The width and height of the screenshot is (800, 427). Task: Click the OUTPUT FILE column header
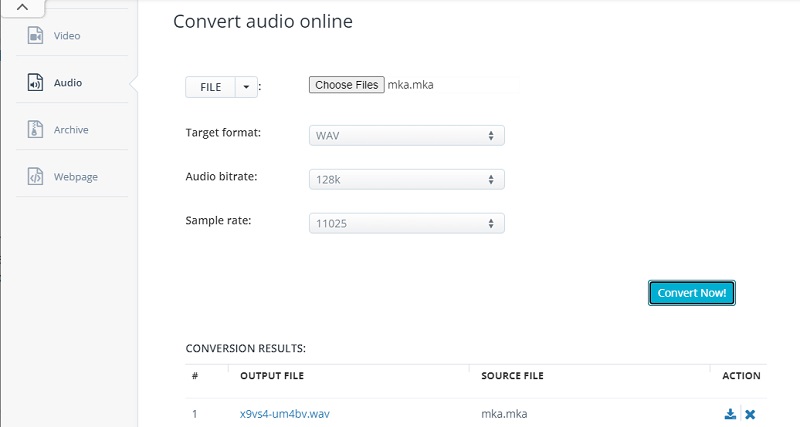pyautogui.click(x=271, y=376)
